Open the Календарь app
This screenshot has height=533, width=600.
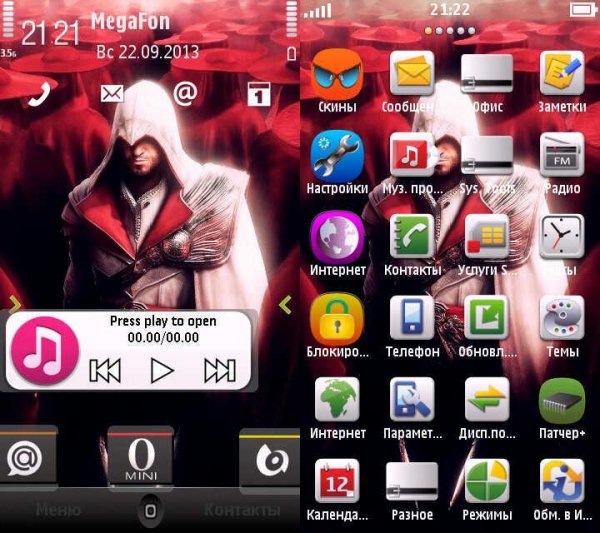pyautogui.click(x=337, y=481)
